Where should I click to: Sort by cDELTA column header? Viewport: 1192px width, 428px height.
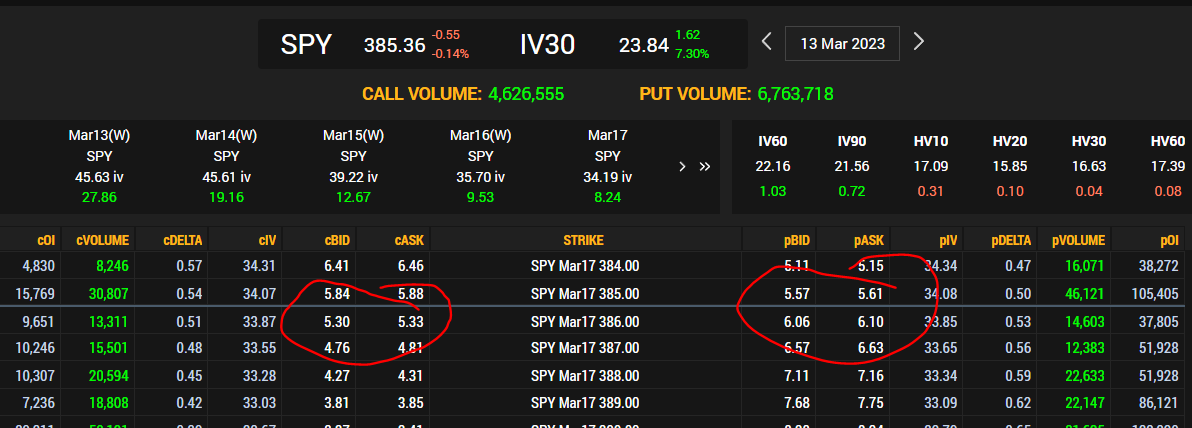click(x=182, y=240)
